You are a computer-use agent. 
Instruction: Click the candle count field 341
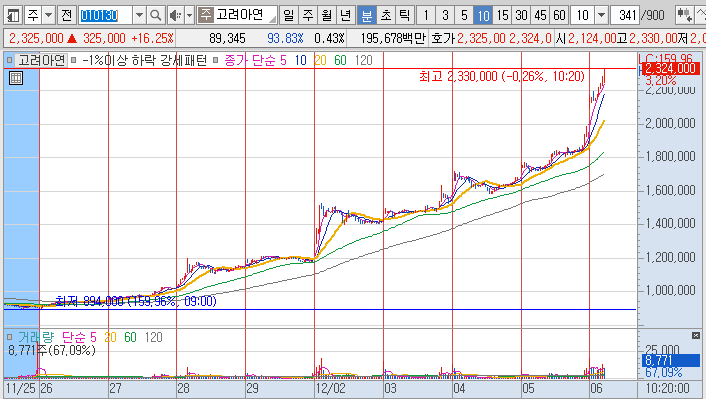click(625, 16)
